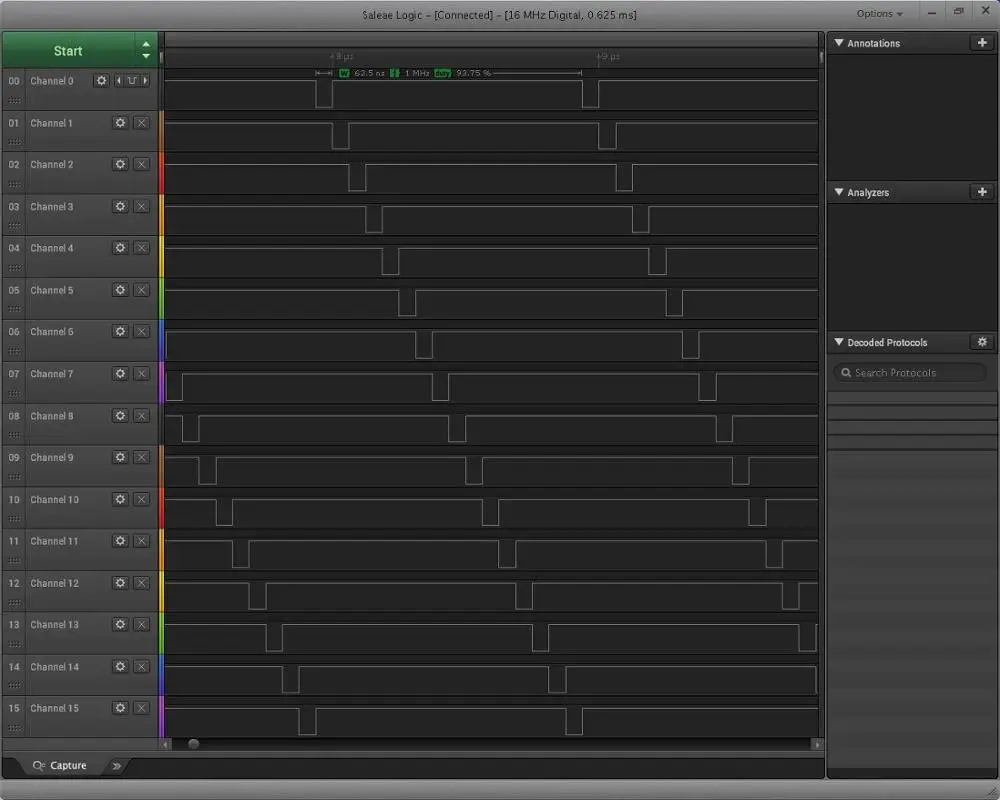The width and height of the screenshot is (1000, 800).
Task: Click the 62.5 ns width measurement
Action: pyautogui.click(x=369, y=73)
